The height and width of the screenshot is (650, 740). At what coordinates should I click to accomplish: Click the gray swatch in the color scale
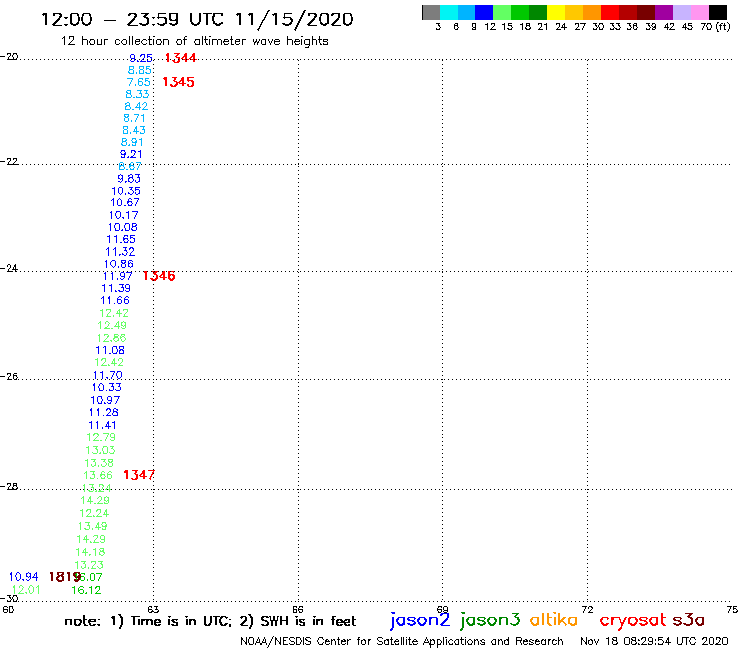[x=431, y=12]
